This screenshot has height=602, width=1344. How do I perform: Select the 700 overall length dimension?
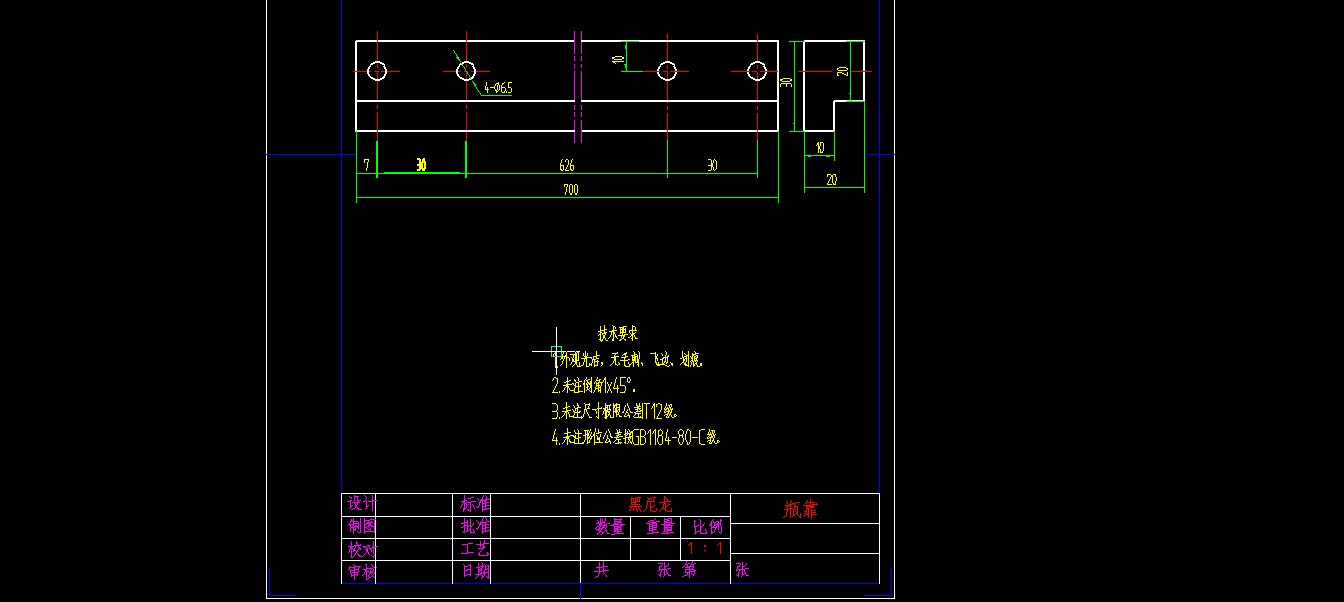pos(571,190)
